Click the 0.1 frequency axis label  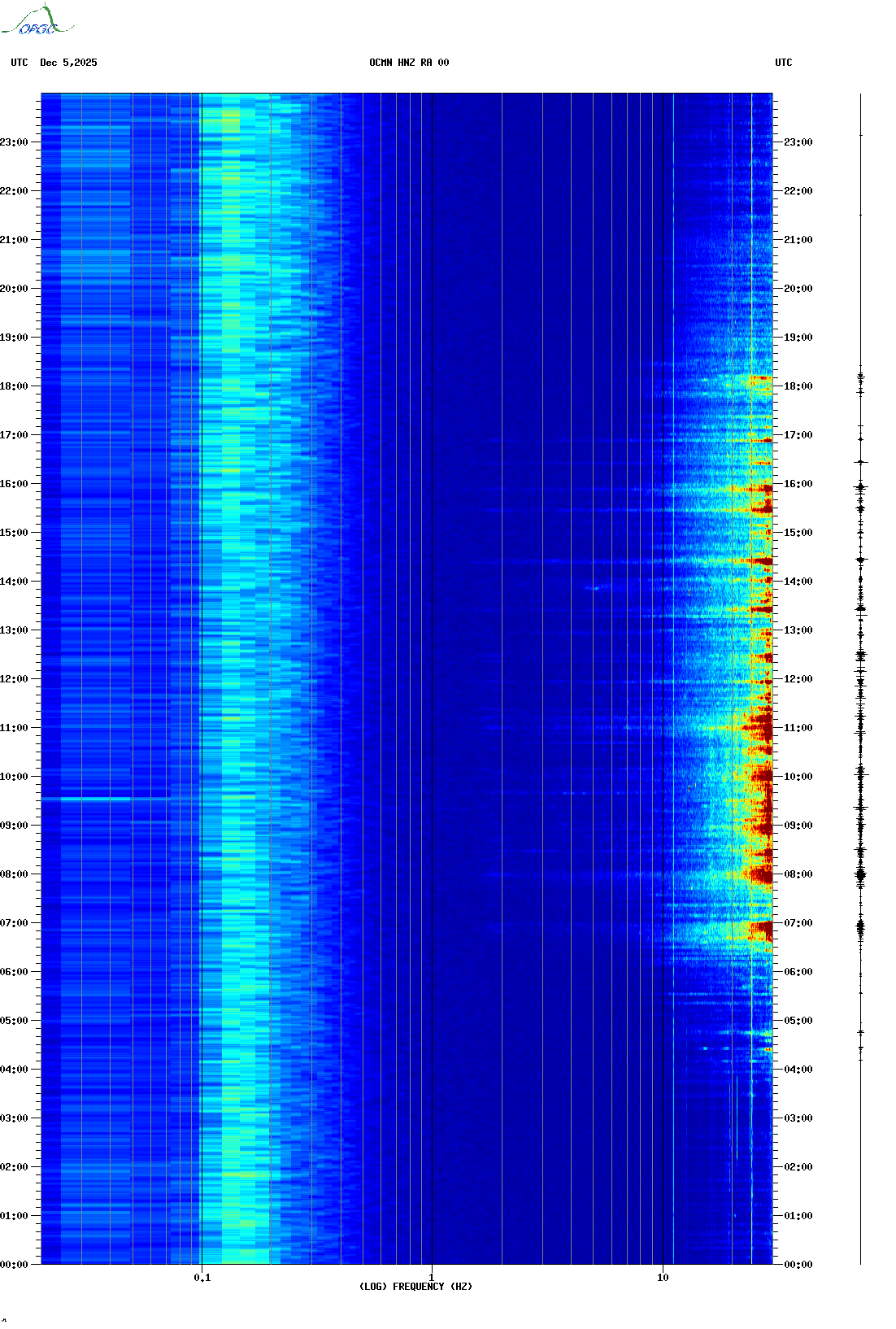202,1277
